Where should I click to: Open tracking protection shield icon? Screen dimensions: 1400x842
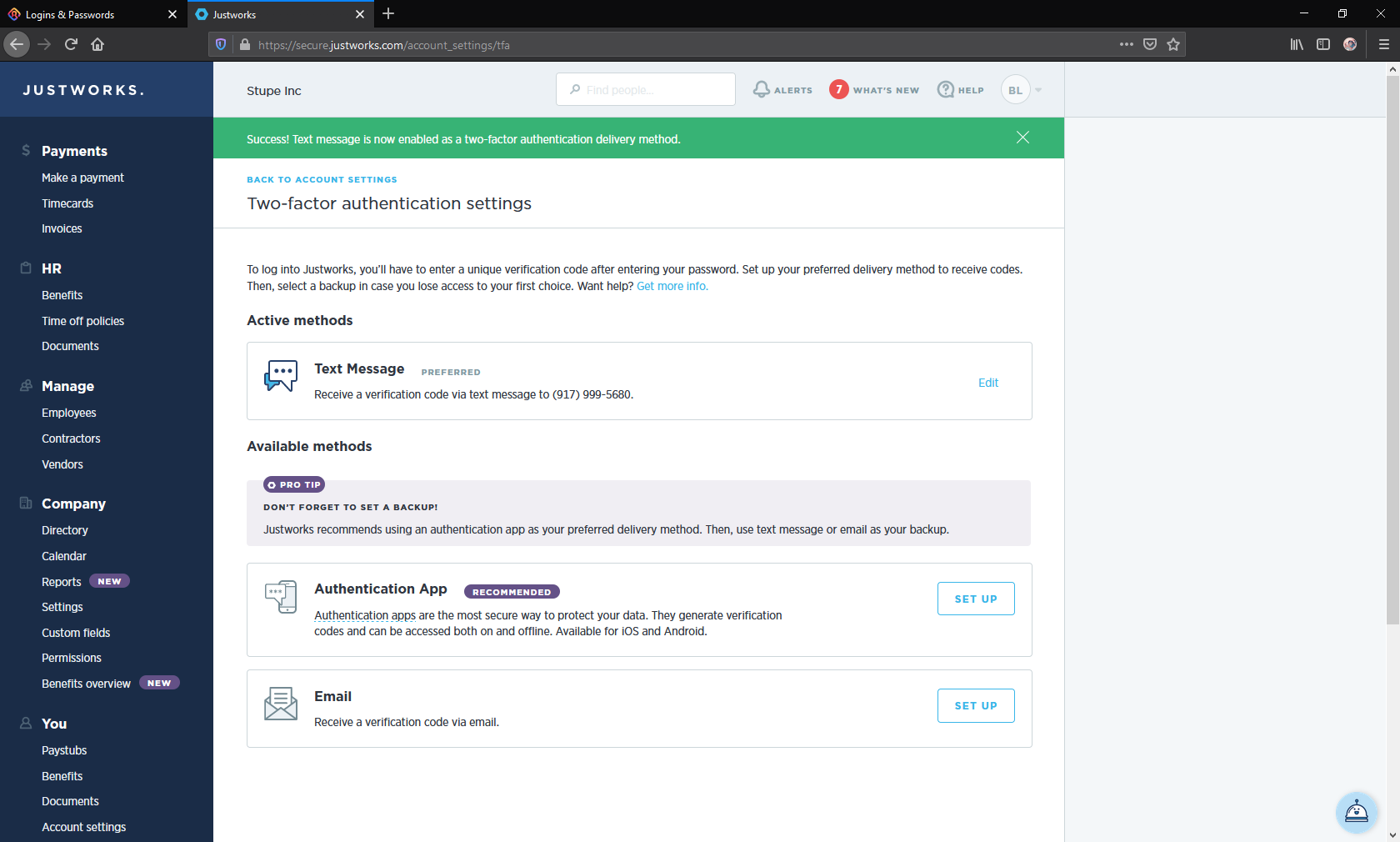coord(221,44)
